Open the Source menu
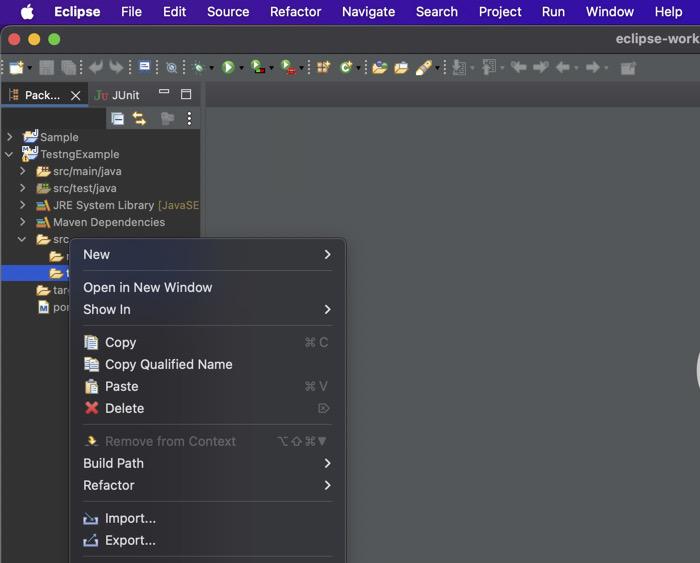This screenshot has height=563, width=700. [x=228, y=12]
